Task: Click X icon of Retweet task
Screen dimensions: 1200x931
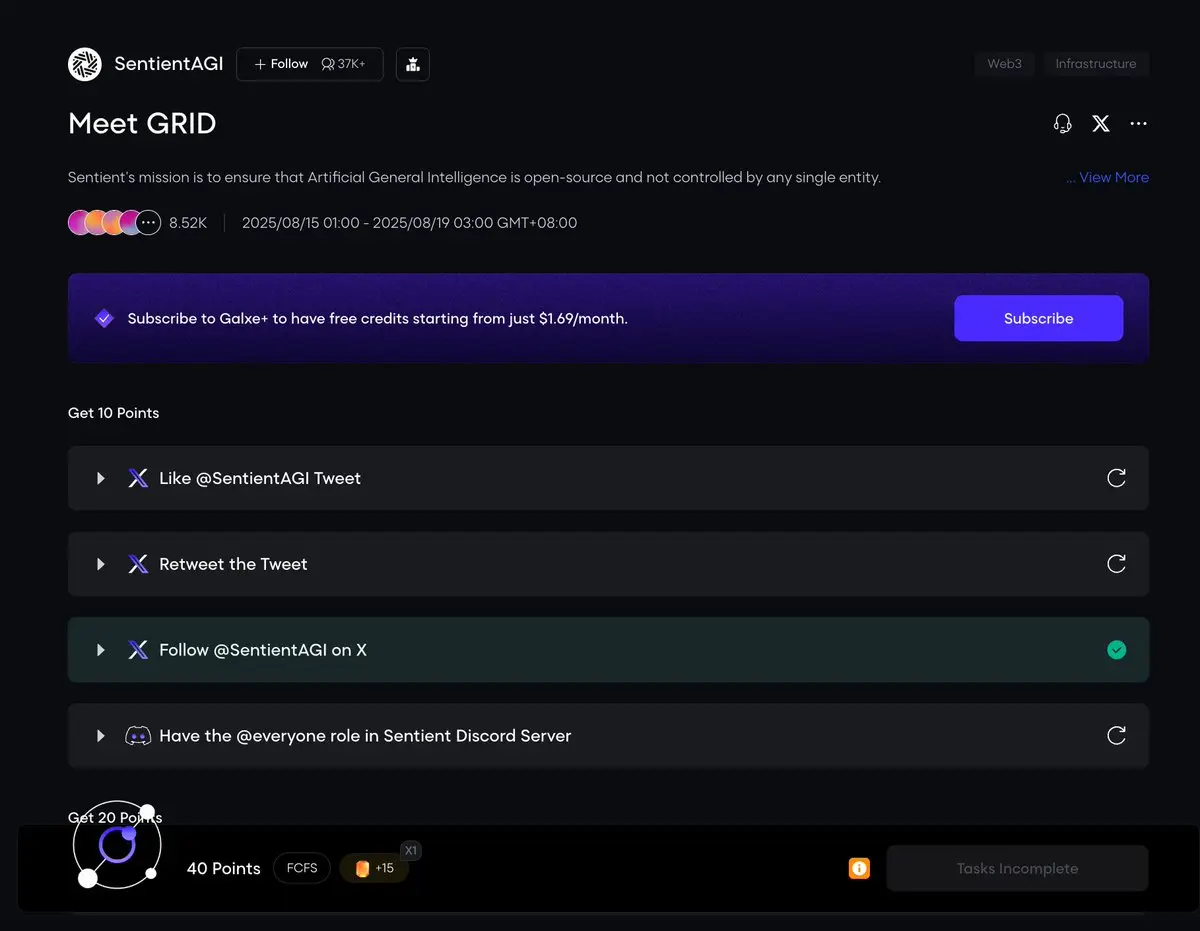Action: click(138, 564)
